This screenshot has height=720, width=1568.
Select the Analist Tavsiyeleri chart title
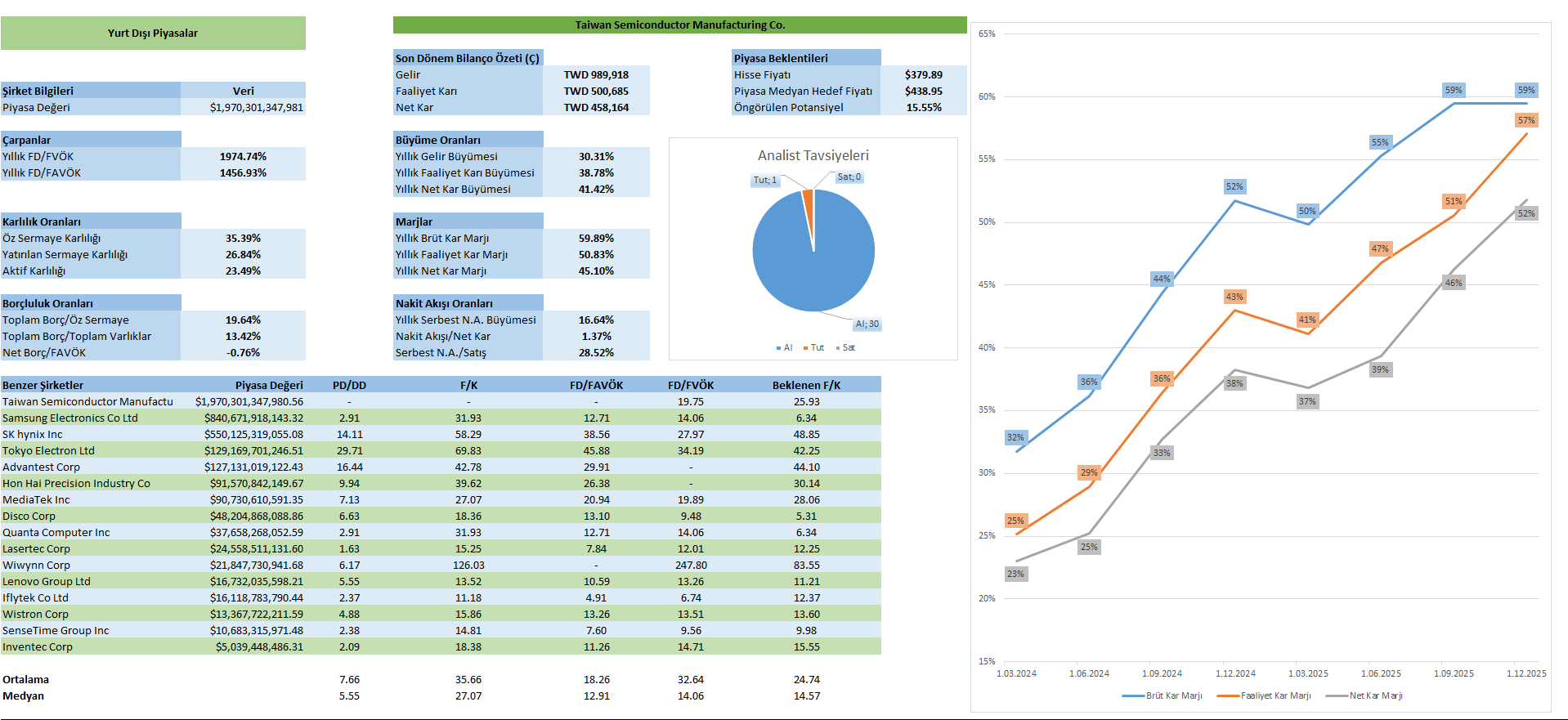[813, 155]
